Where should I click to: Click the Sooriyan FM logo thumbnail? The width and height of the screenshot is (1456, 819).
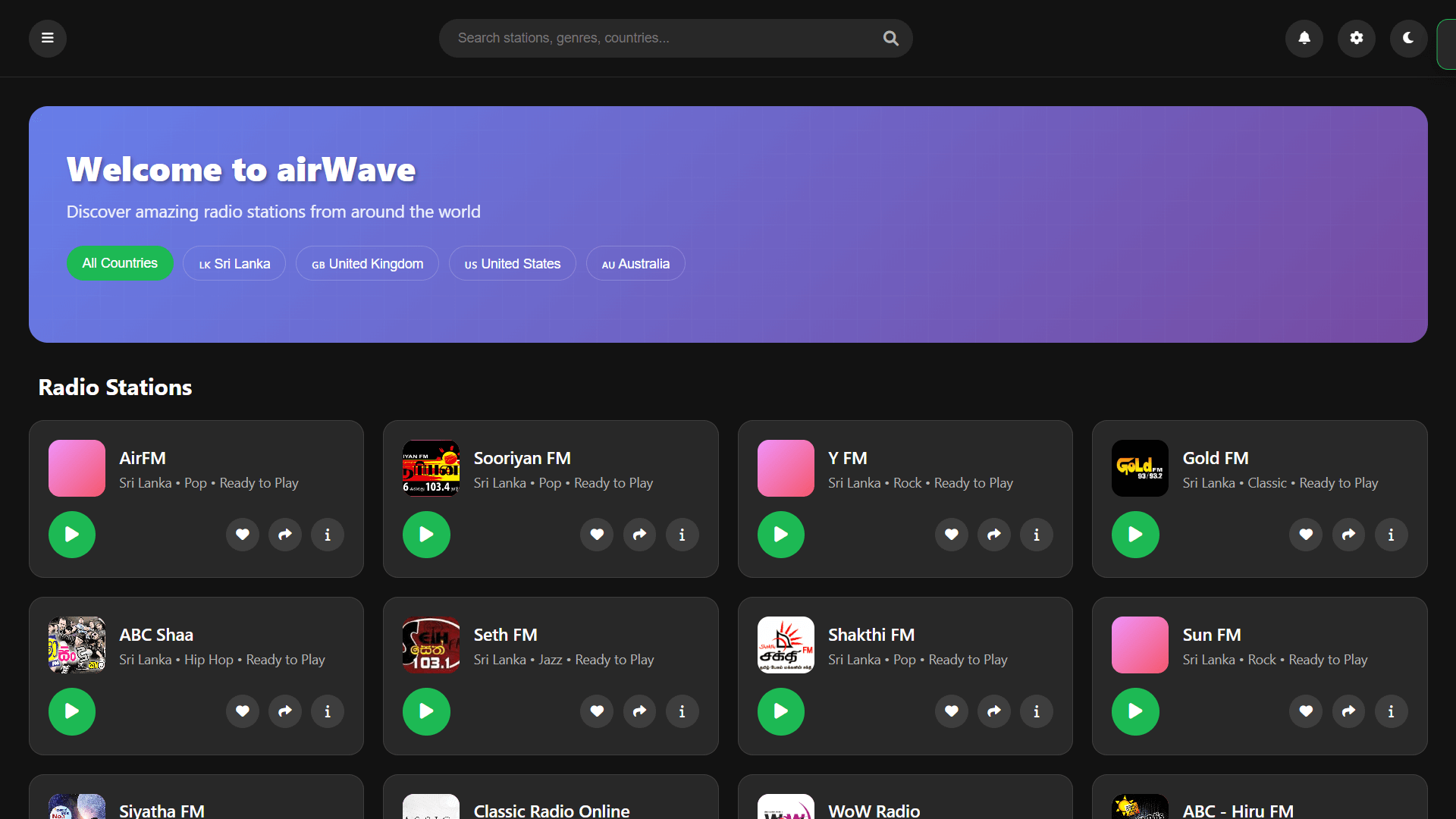pyautogui.click(x=431, y=468)
